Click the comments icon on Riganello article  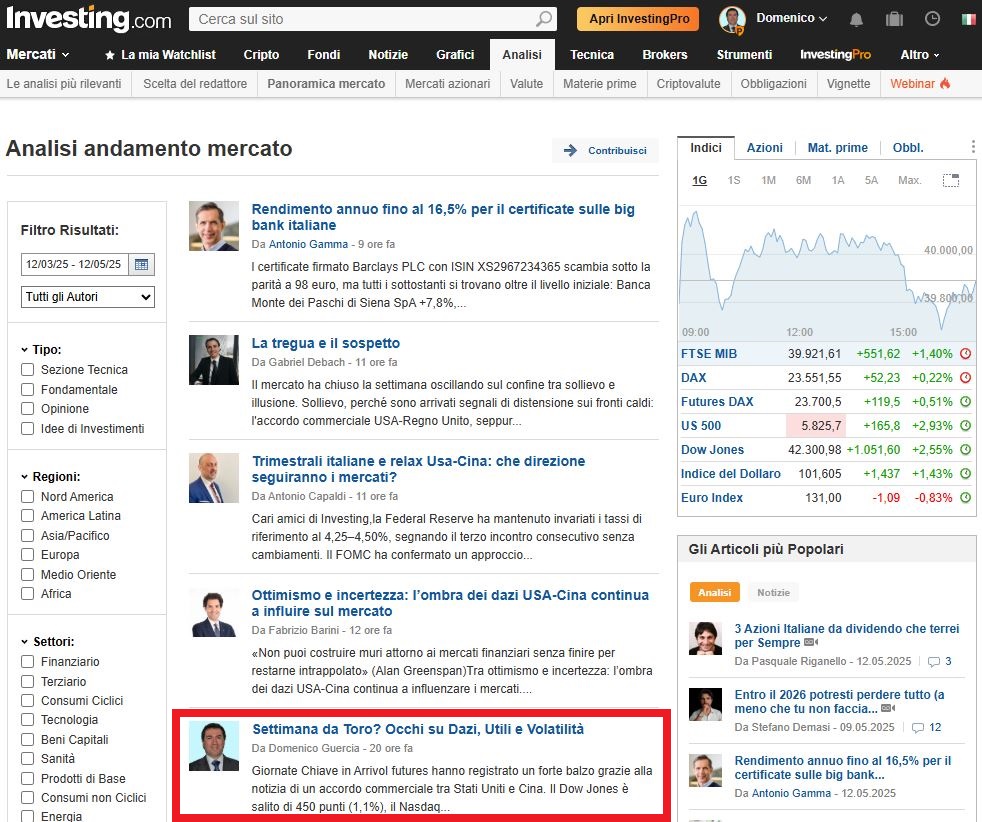(934, 662)
